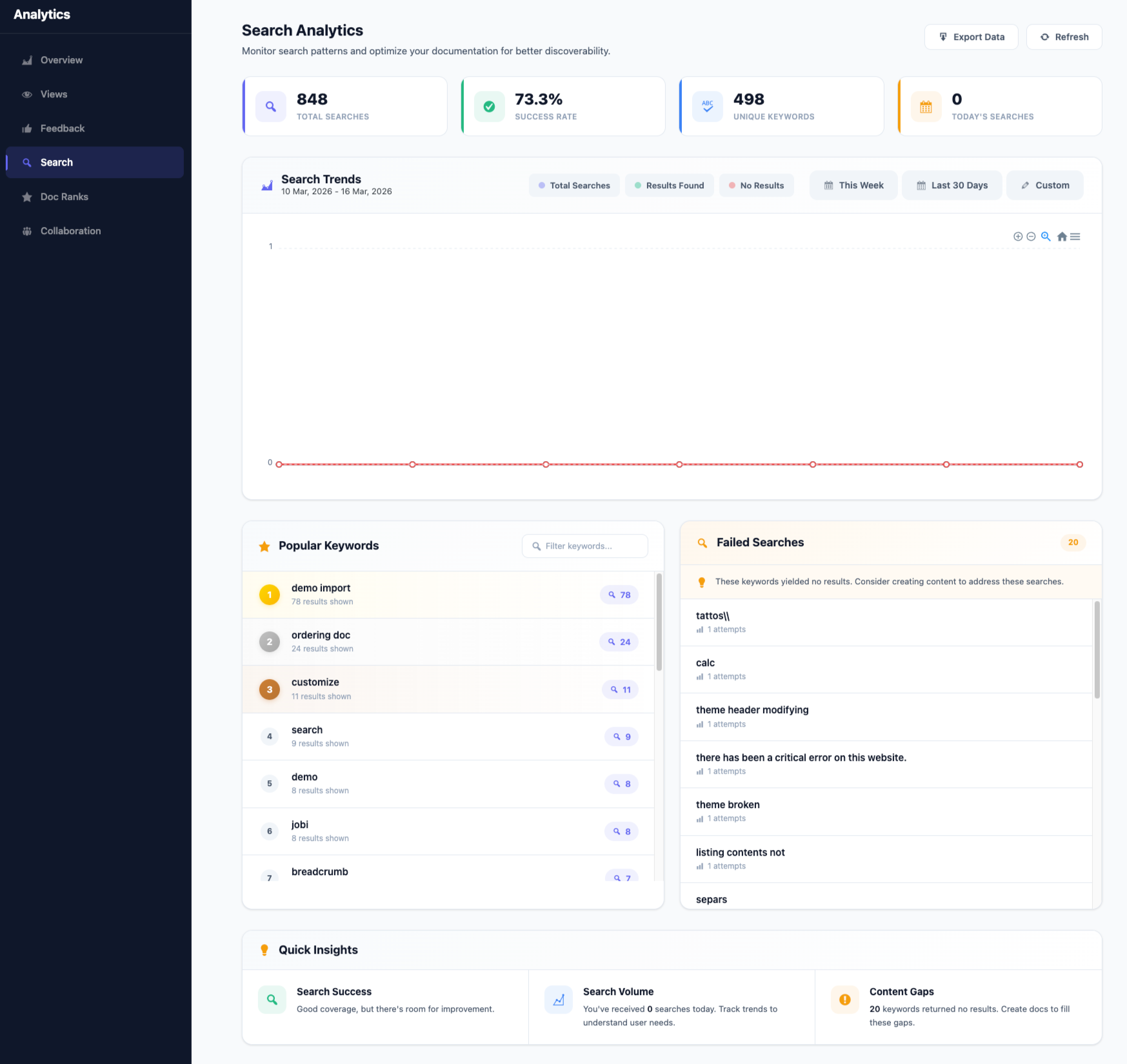Click today's searches calendar icon
This screenshot has height=1064, width=1127.
pyautogui.click(x=926, y=106)
